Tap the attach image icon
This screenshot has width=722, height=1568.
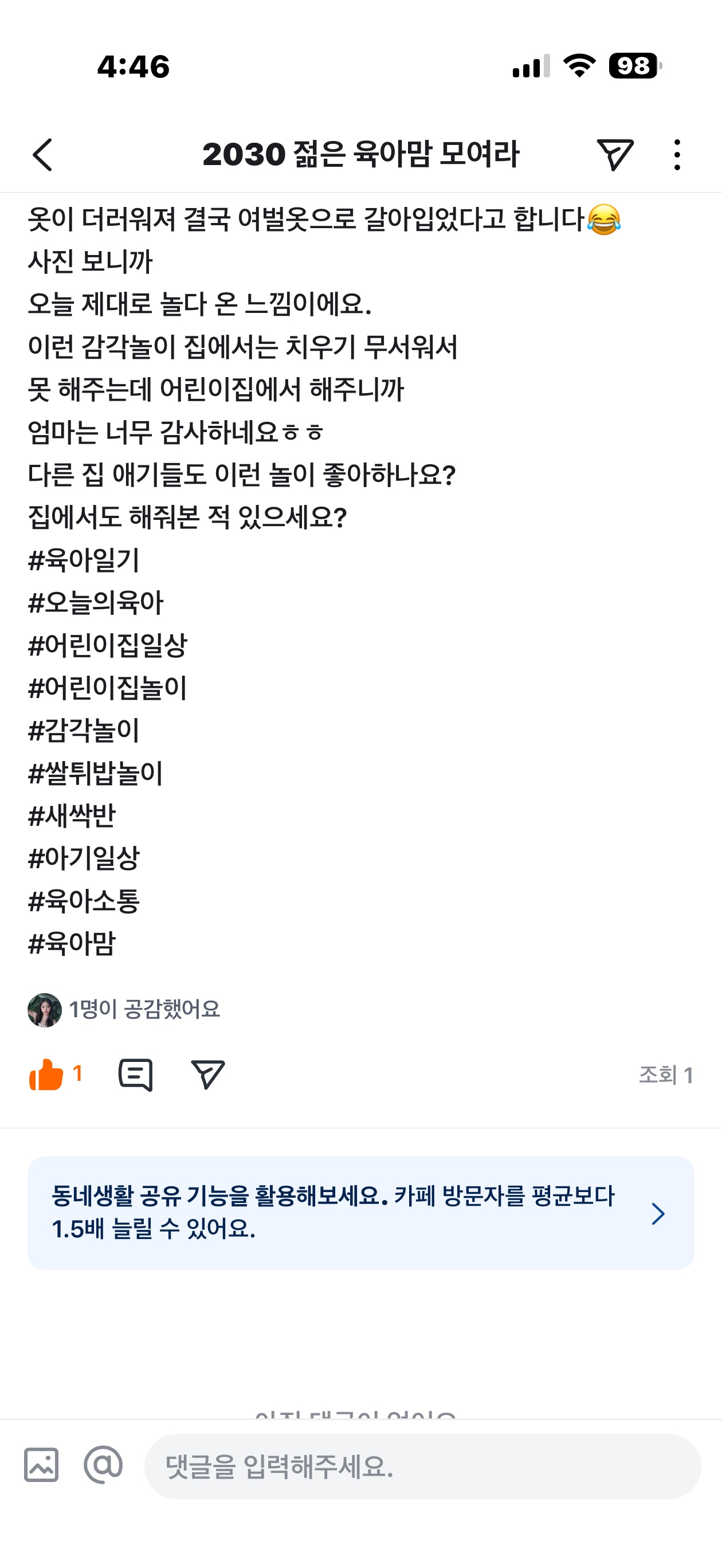[41, 1464]
